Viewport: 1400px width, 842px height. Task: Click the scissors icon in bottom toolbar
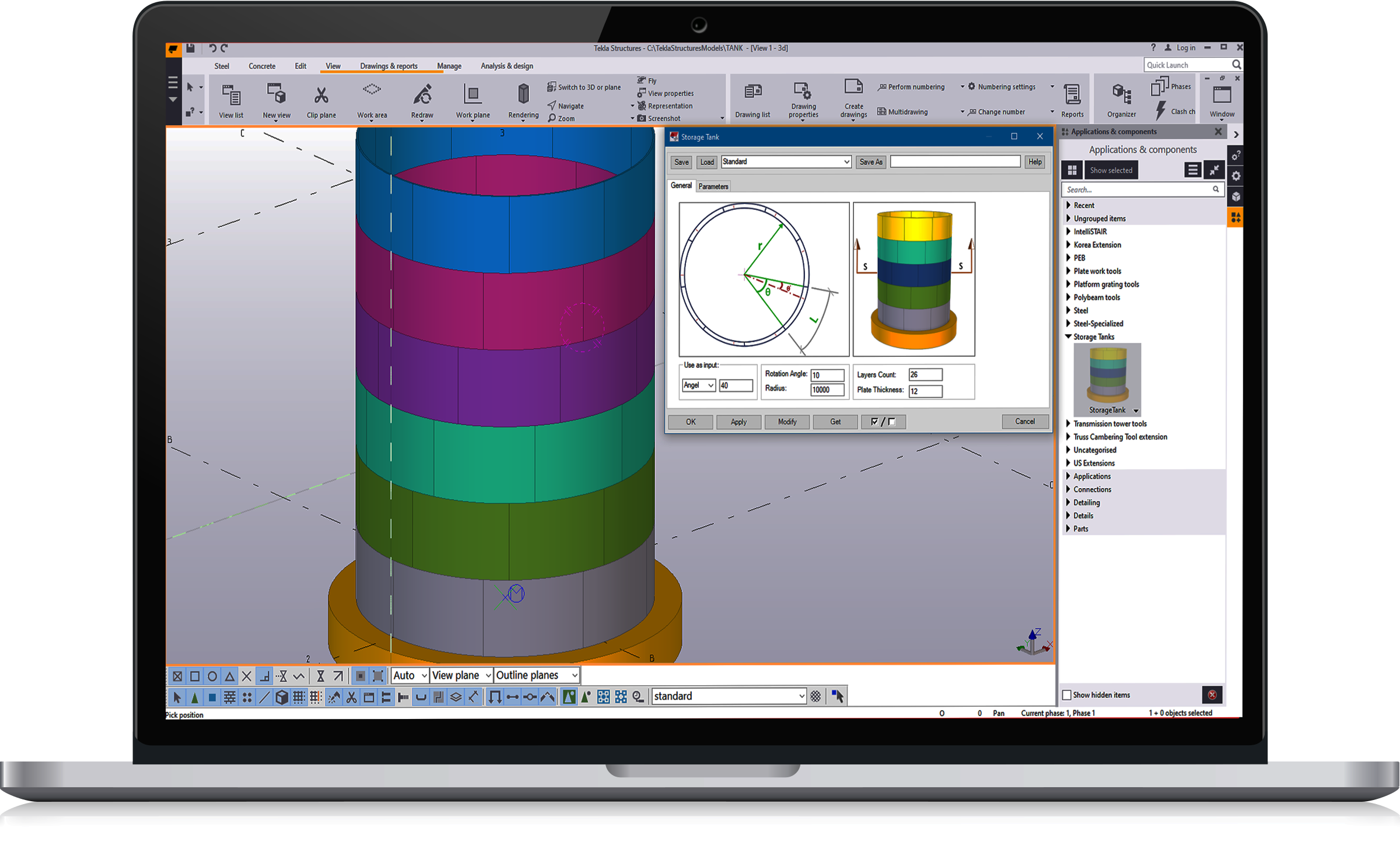coord(351,696)
